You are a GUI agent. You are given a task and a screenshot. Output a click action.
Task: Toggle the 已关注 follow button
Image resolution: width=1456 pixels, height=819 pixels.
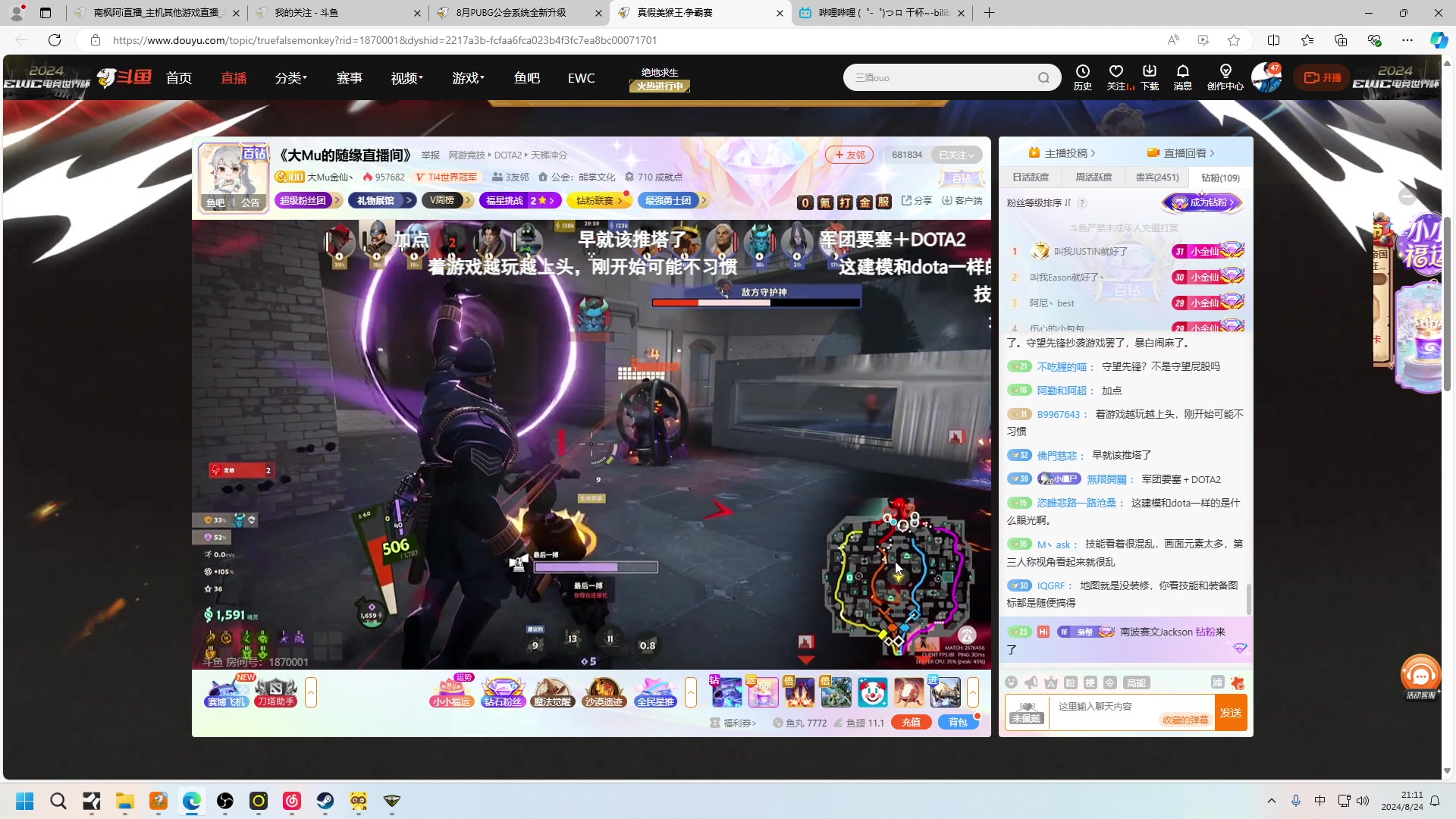[956, 155]
